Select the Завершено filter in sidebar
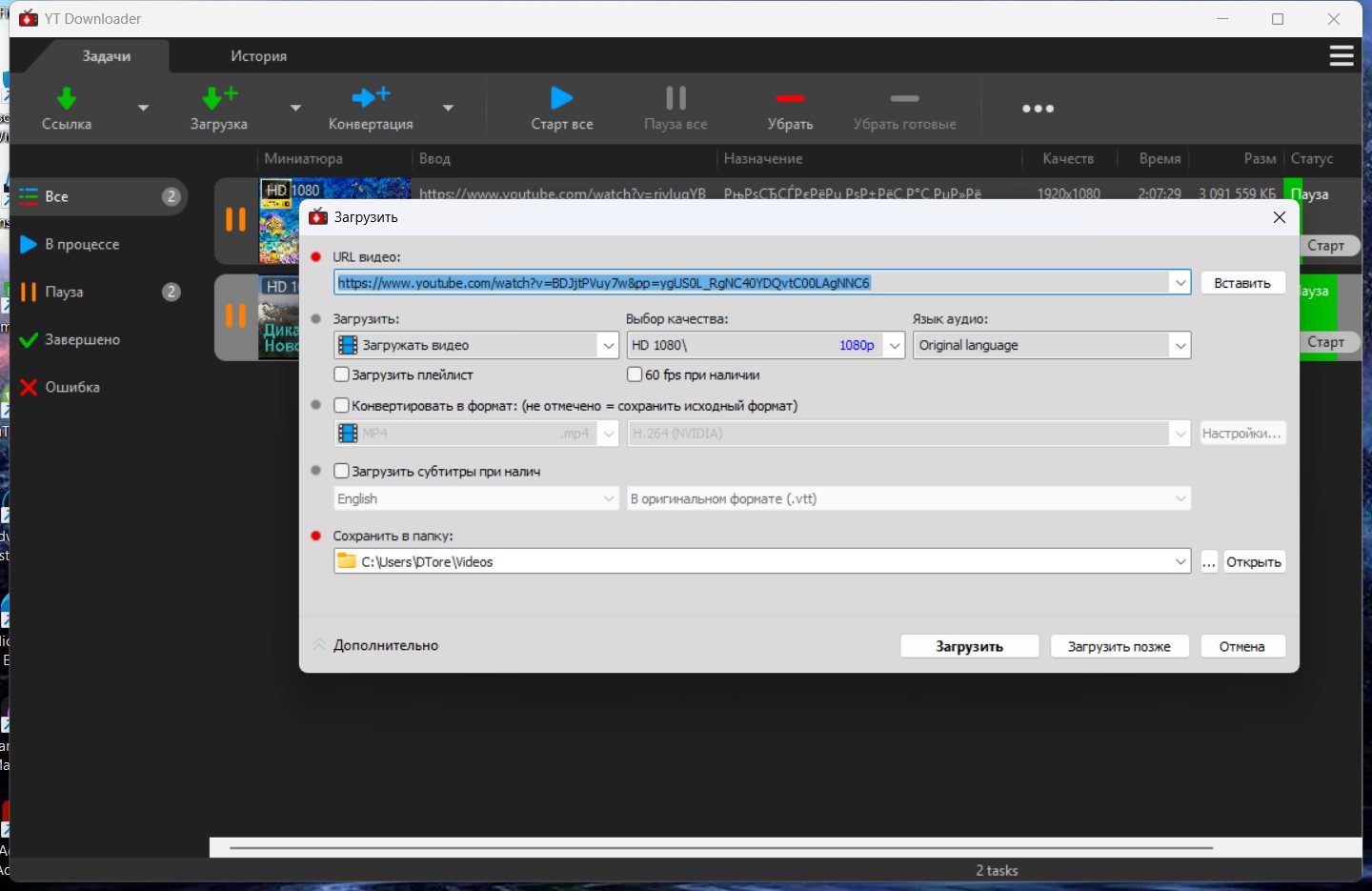This screenshot has width=1372, height=891. 83,339
